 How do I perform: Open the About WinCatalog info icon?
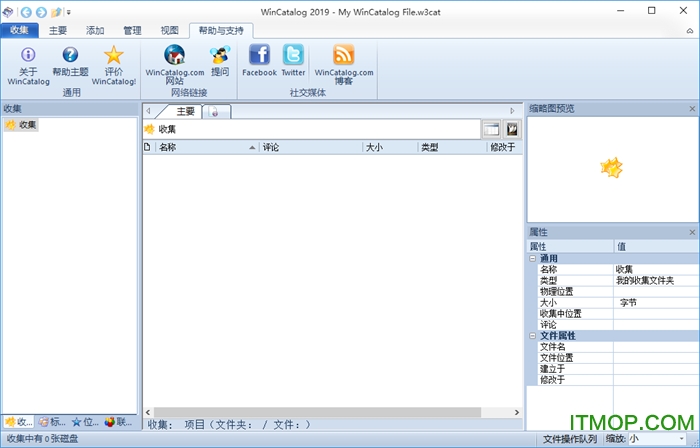[28, 55]
